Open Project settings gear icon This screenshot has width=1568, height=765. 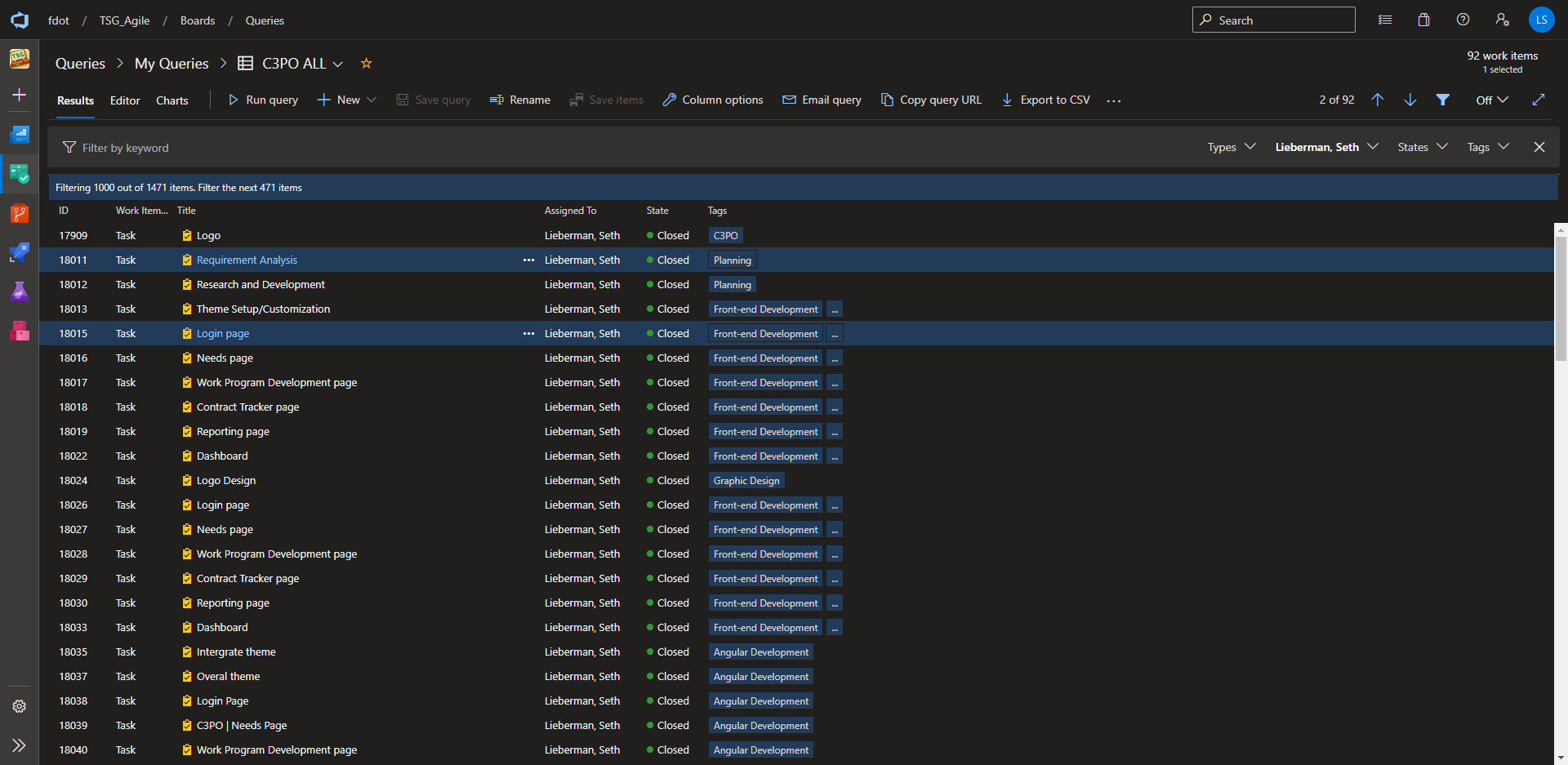[19, 706]
